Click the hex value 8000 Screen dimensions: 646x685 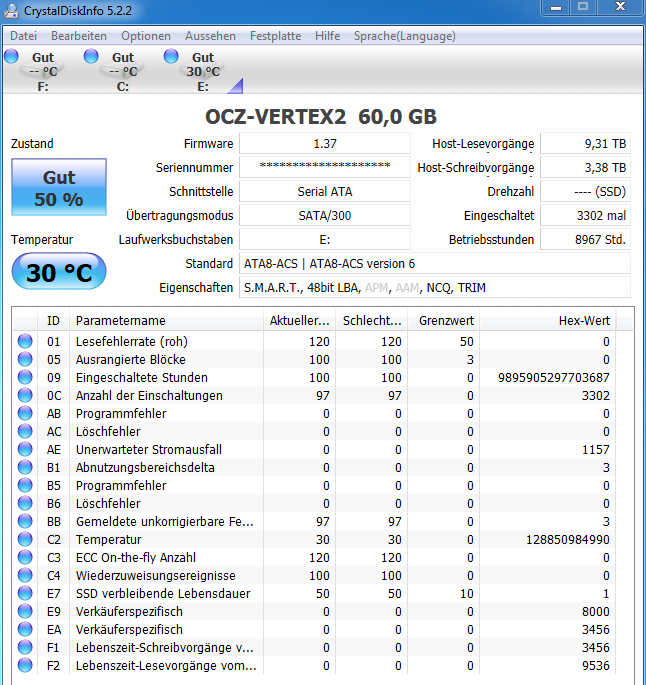click(x=595, y=612)
